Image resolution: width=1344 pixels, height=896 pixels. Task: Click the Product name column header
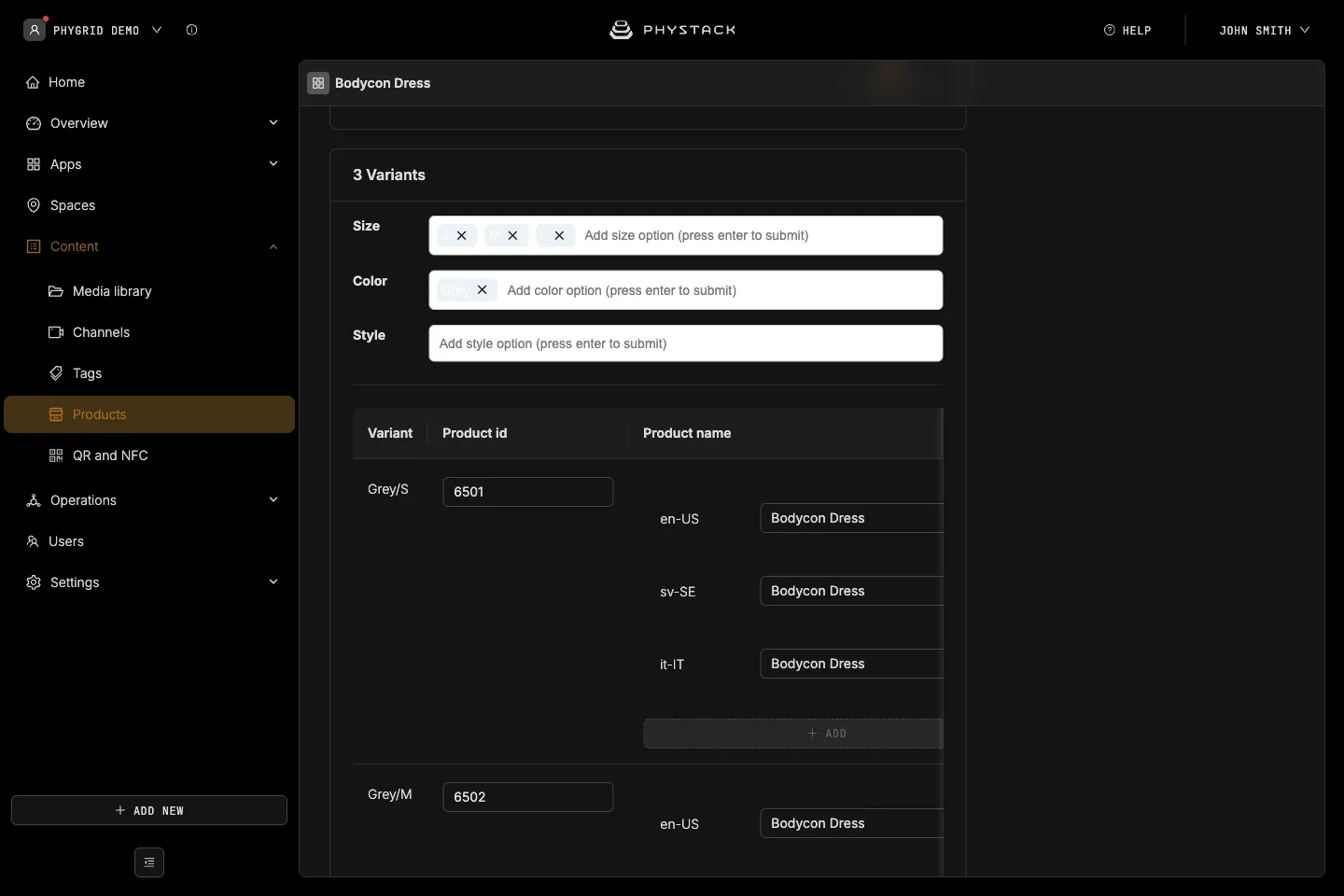click(687, 433)
